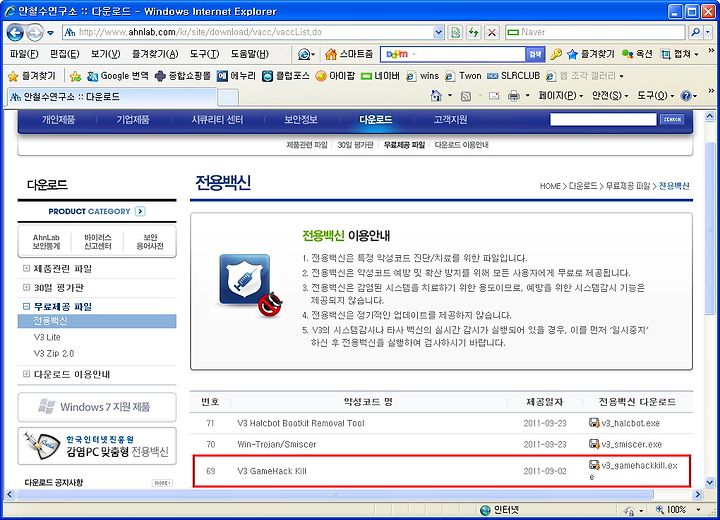The width and height of the screenshot is (720, 520).
Task: Go to 개인제품 in site navigation
Action: pos(58,120)
